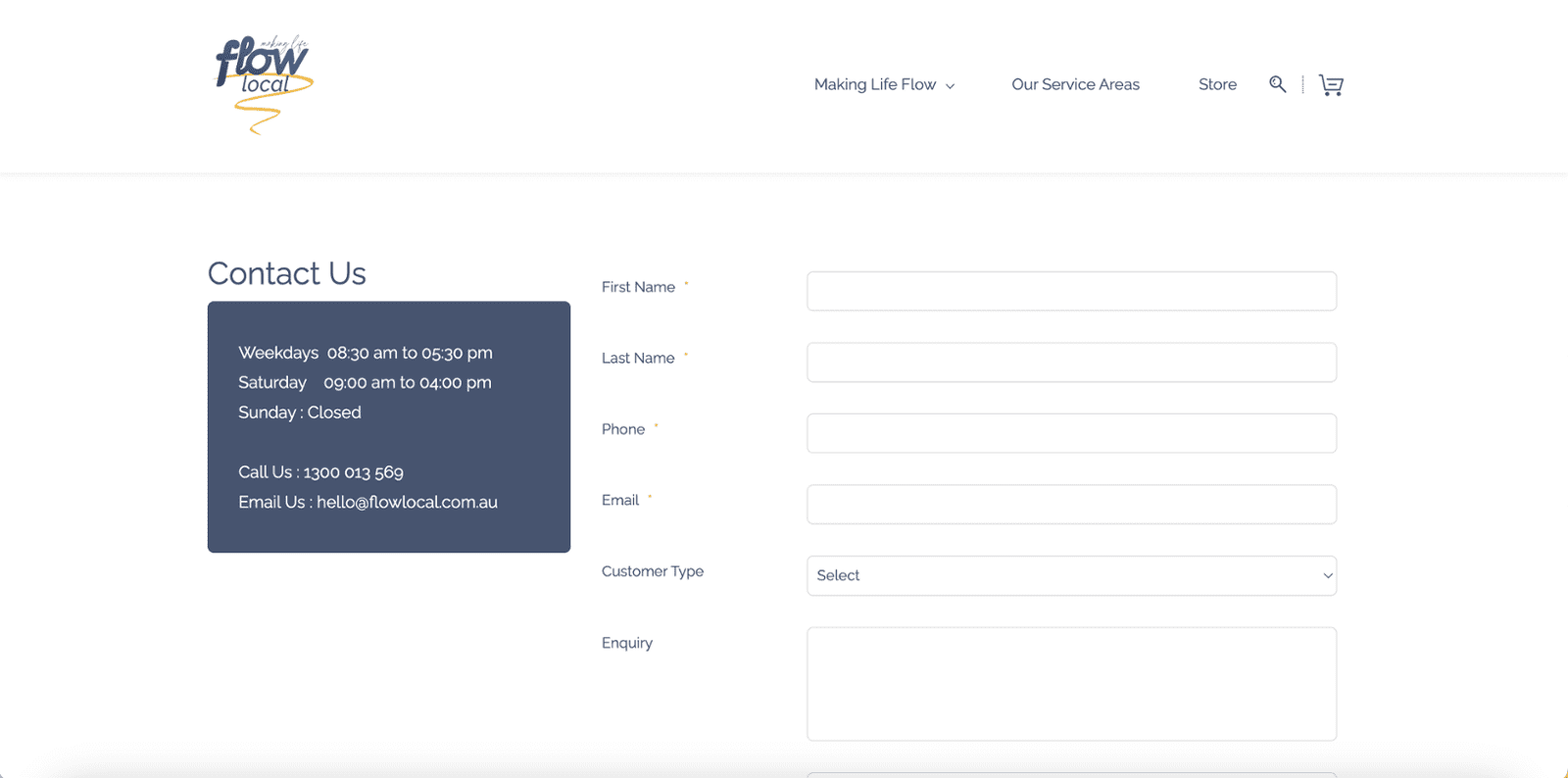Screen dimensions: 1568x778
Task: Select the Phone input box
Action: [x=1071, y=433]
